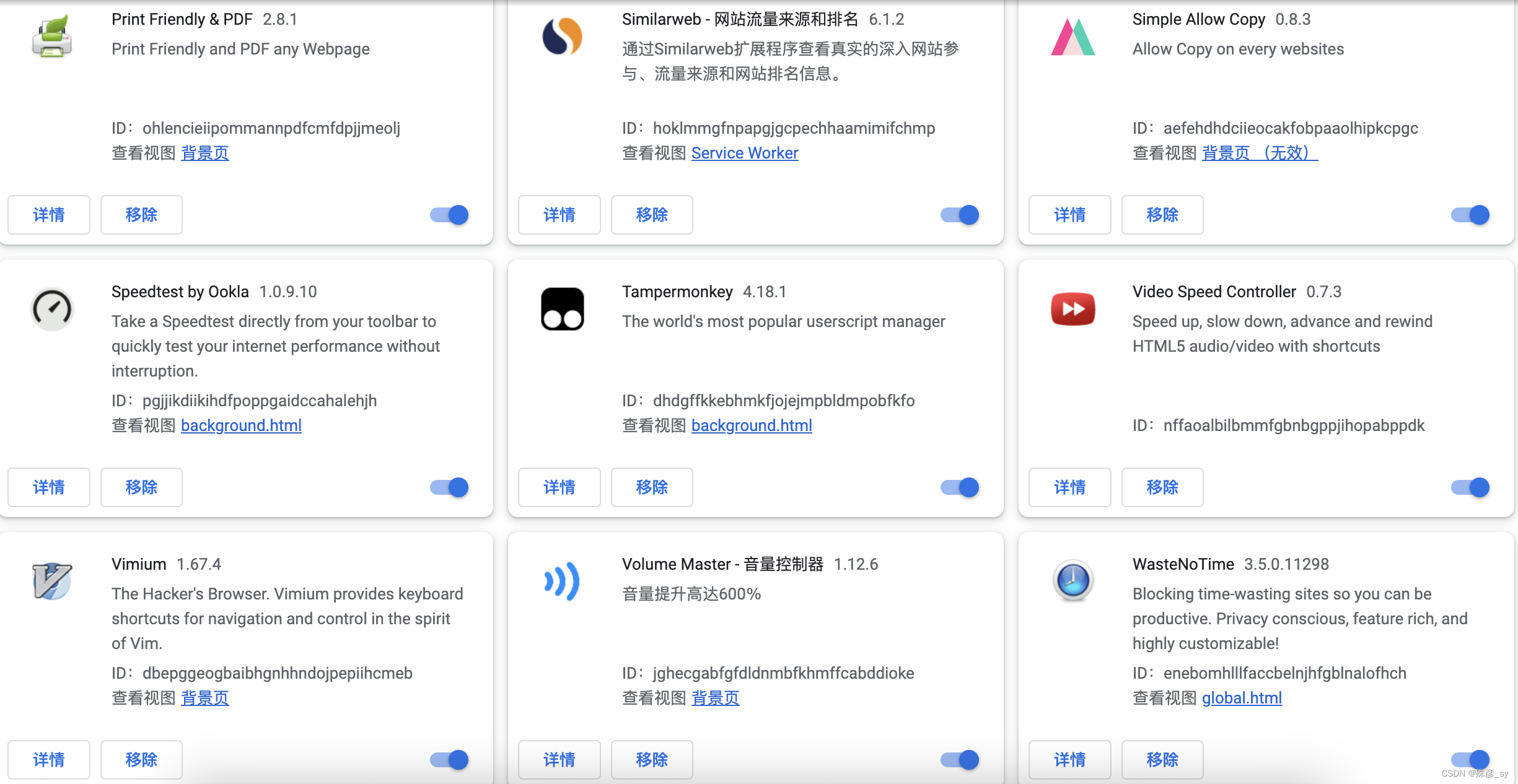Click the Print Friendly & PDF printer icon
Viewport: 1518px width, 784px height.
click(52, 37)
